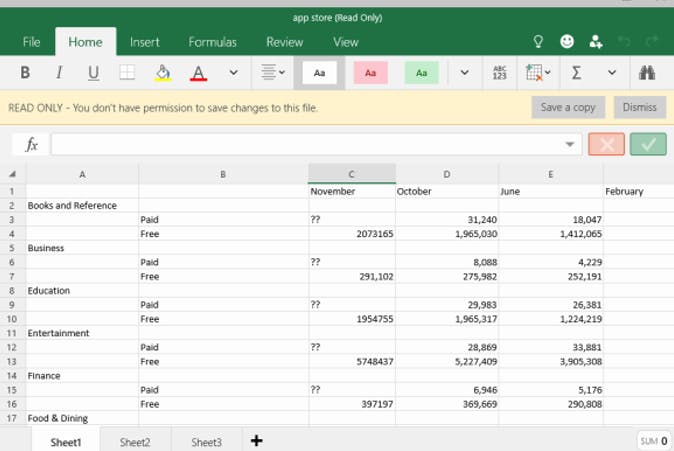Image resolution: width=674 pixels, height=451 pixels.
Task: Share workbook with person icon
Action: 596,42
